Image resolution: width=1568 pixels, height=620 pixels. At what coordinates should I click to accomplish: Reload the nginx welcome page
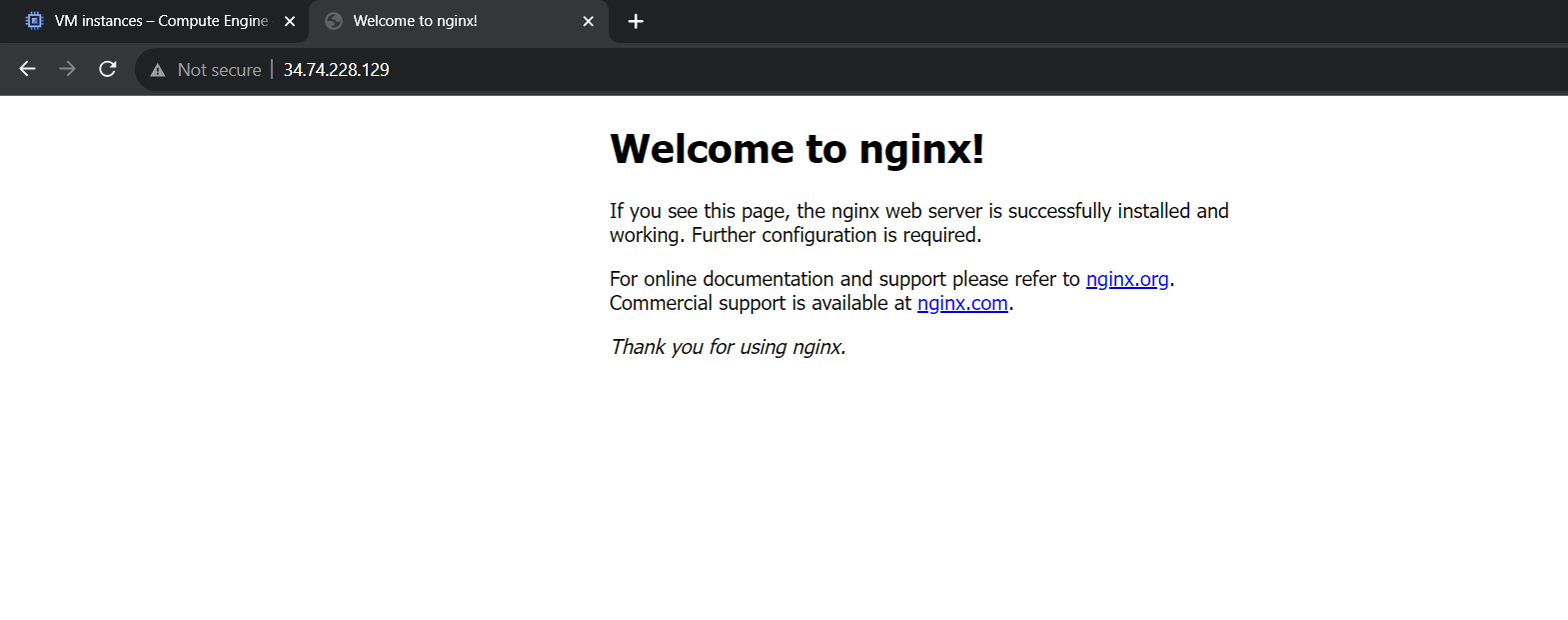click(108, 69)
